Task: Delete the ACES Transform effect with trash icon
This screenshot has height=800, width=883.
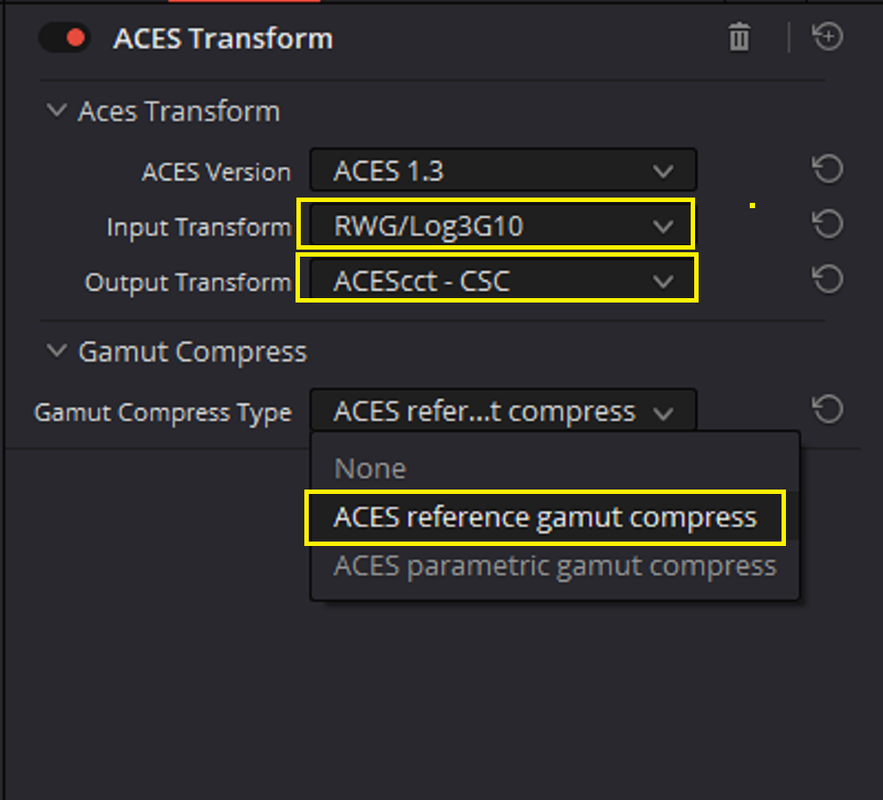Action: (x=739, y=37)
